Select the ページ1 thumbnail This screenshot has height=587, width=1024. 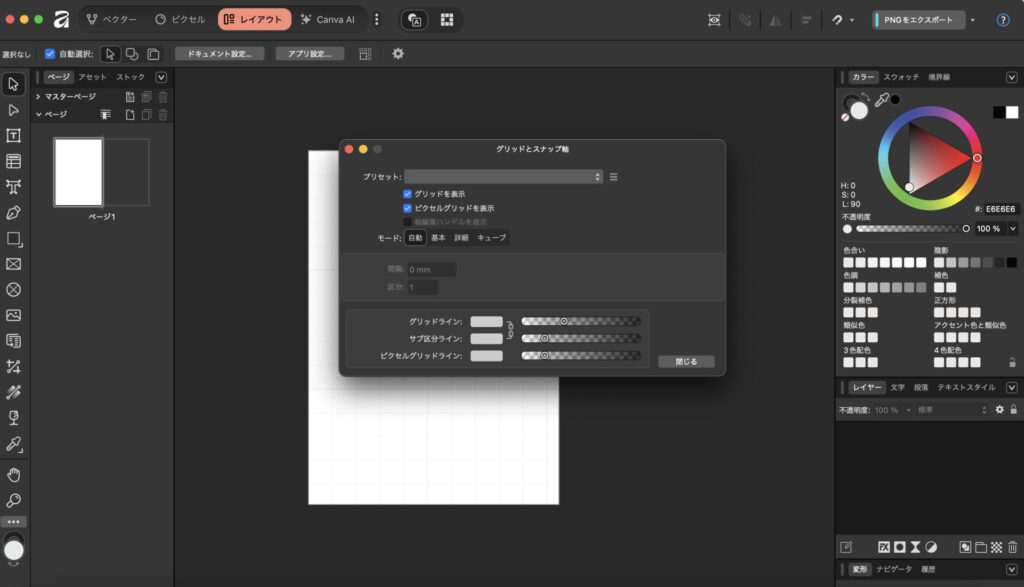tap(79, 172)
